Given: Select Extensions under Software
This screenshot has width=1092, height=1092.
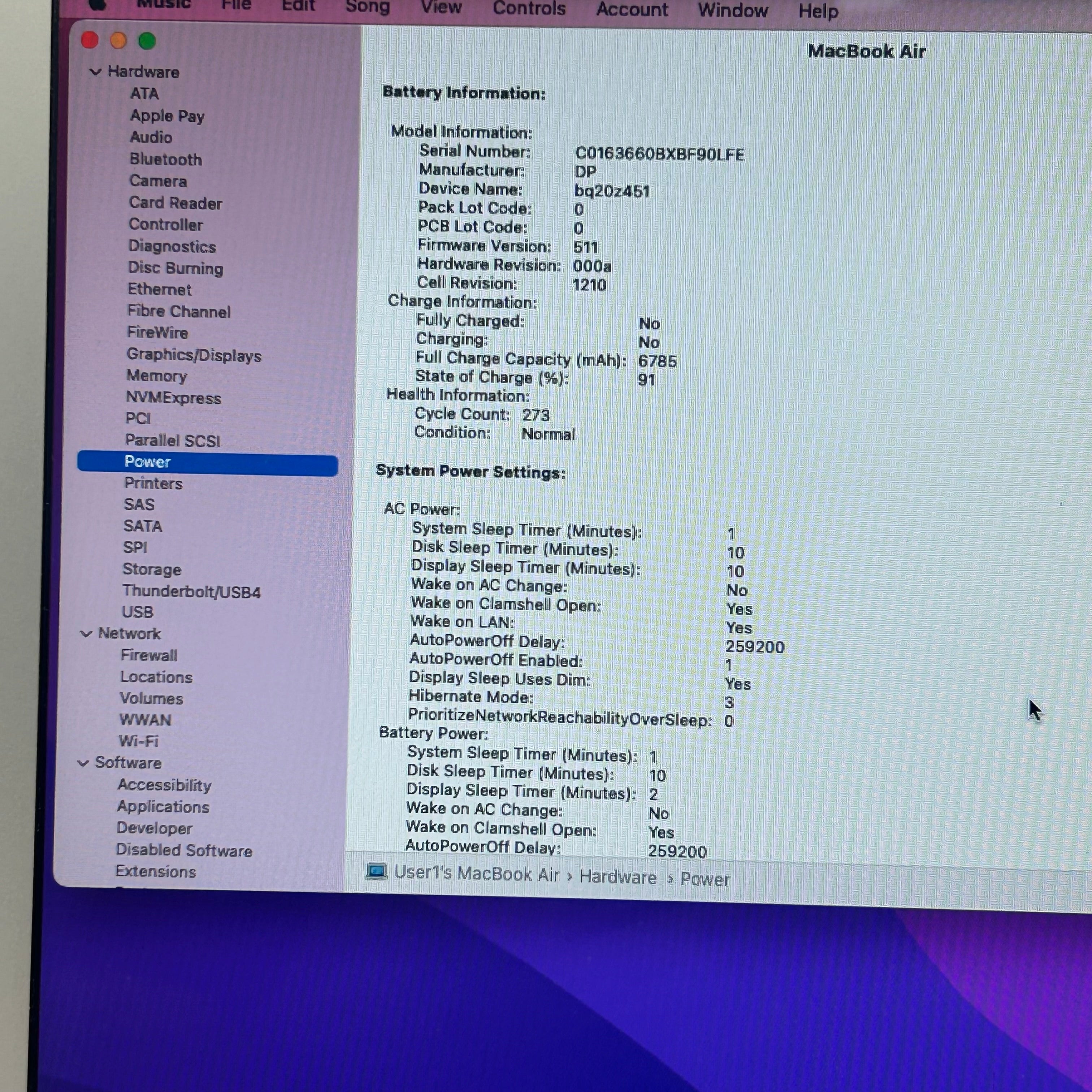Looking at the screenshot, I should pyautogui.click(x=156, y=872).
